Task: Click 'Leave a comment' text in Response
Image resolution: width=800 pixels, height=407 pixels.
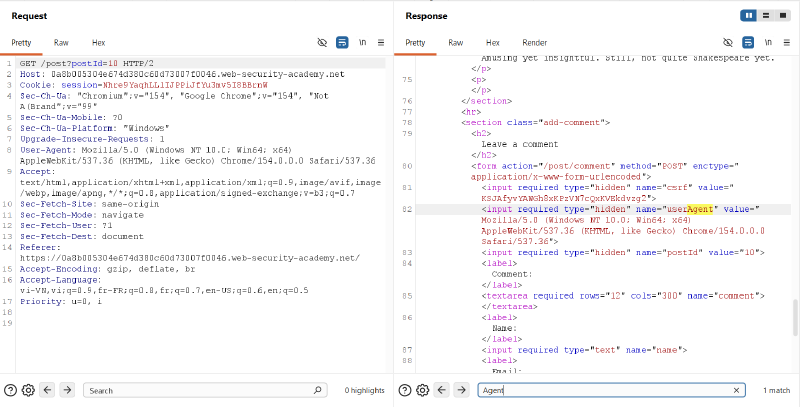Action: [x=520, y=144]
